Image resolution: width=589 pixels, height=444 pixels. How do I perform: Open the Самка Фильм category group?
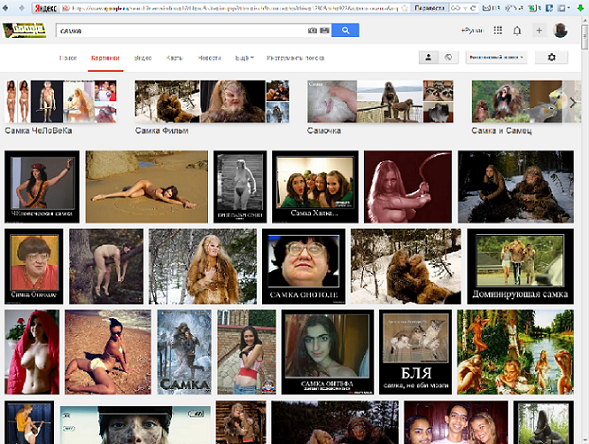212,107
